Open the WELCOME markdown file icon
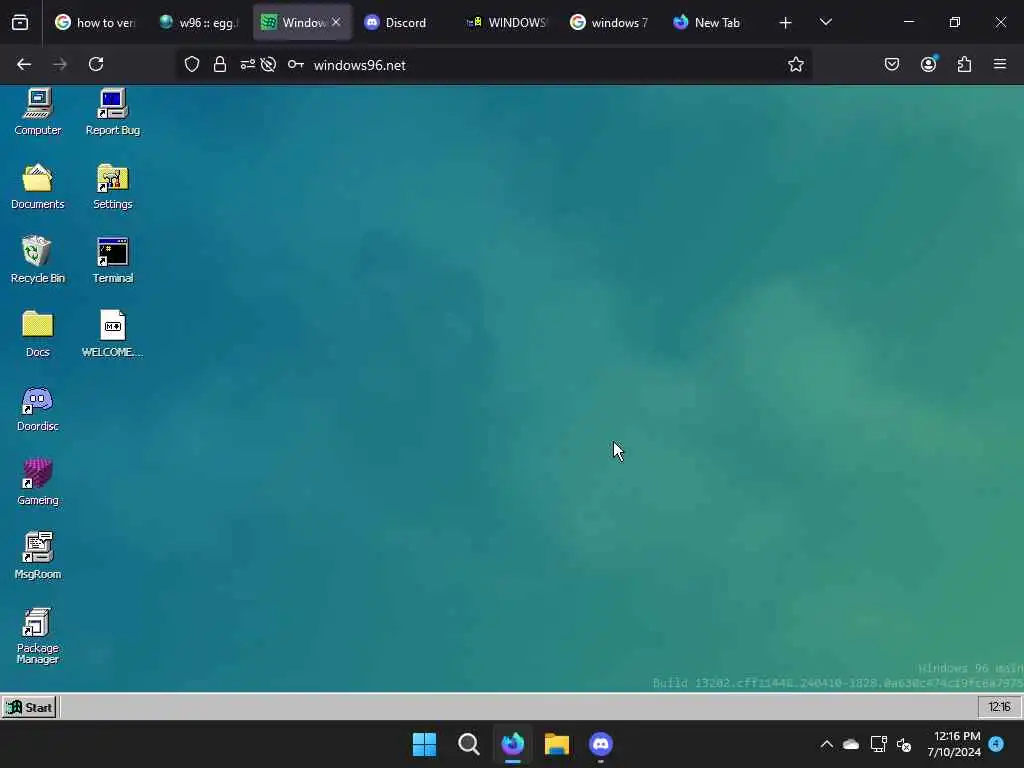Viewport: 1024px width, 768px height. pyautogui.click(x=112, y=334)
